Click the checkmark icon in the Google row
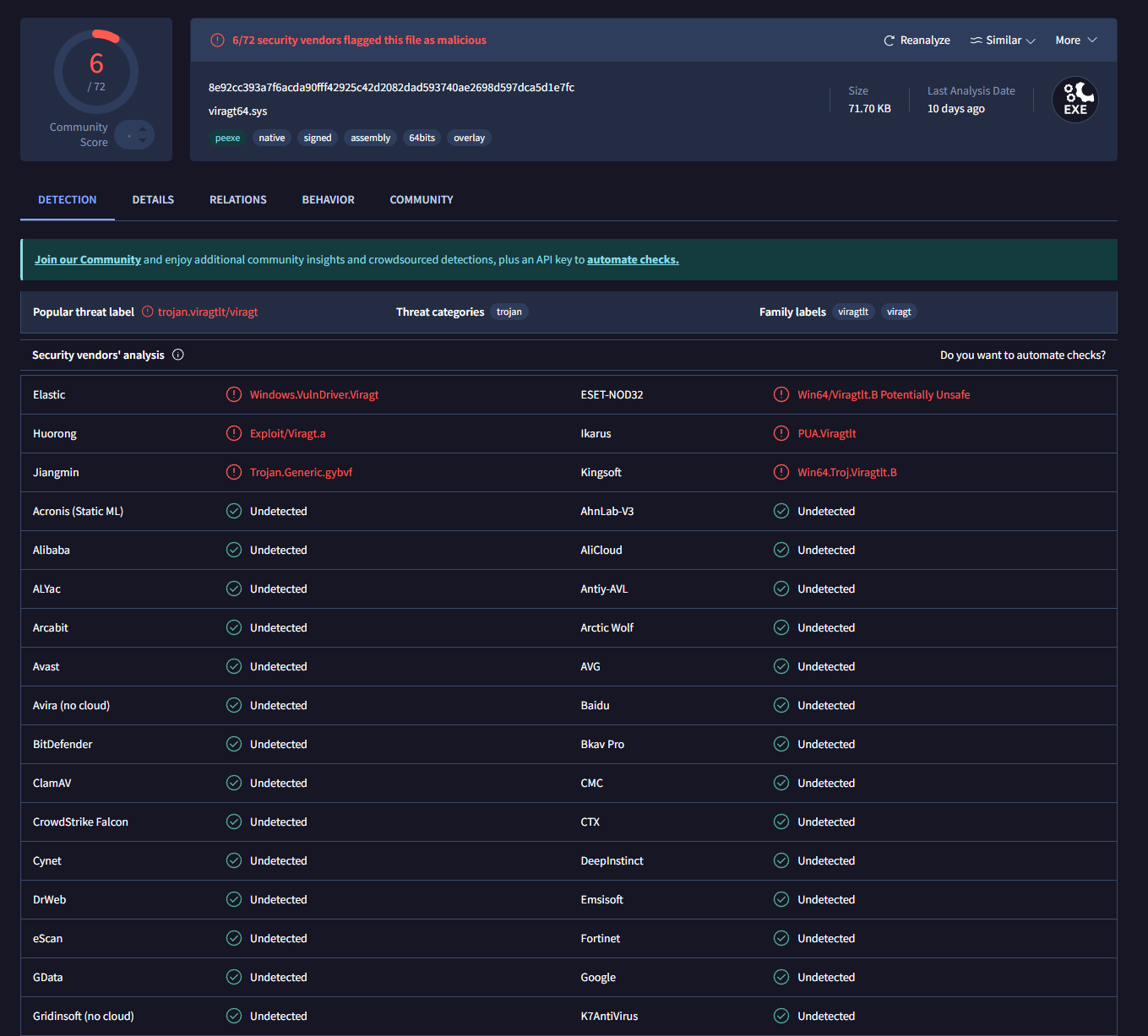The image size is (1148, 1036). point(781,977)
